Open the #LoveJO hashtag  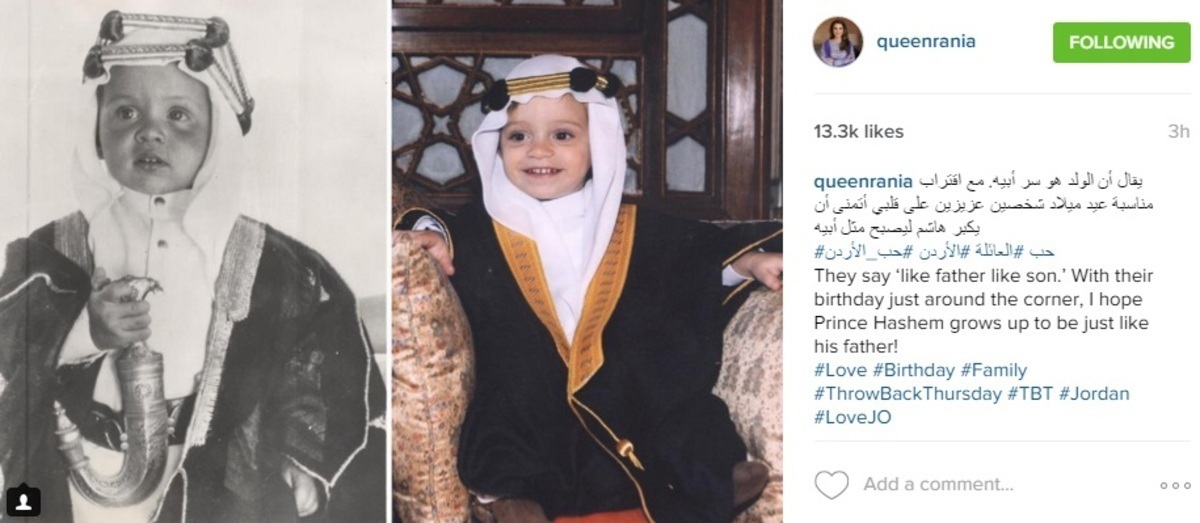(x=852, y=418)
